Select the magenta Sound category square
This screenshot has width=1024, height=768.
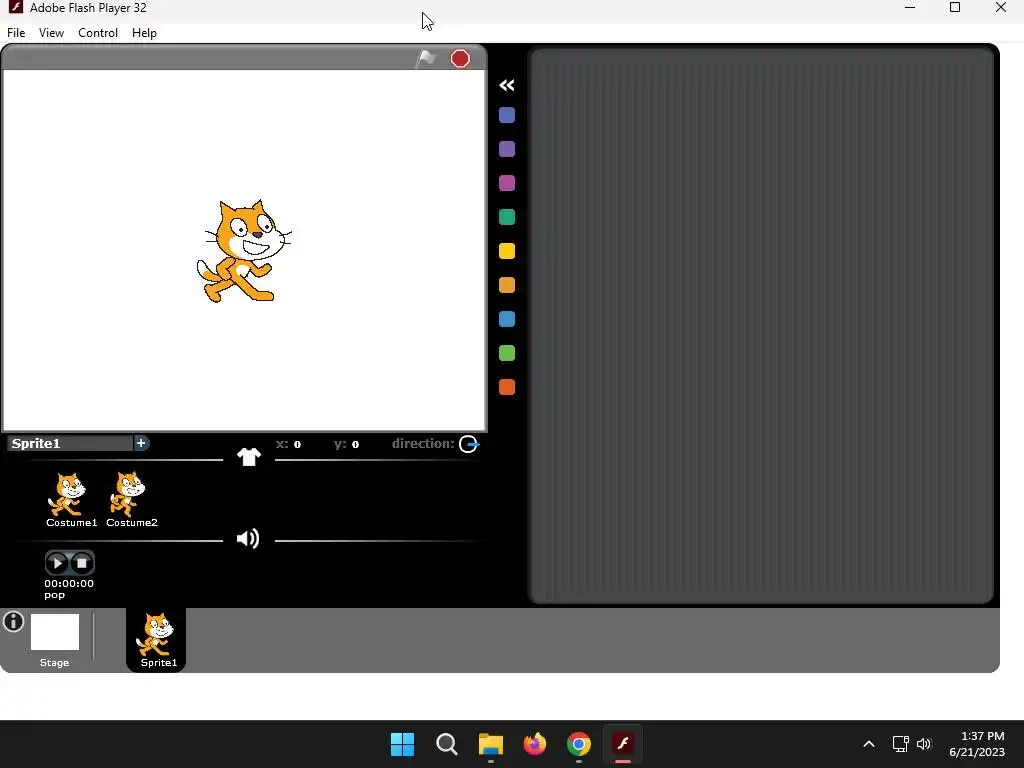click(x=507, y=184)
